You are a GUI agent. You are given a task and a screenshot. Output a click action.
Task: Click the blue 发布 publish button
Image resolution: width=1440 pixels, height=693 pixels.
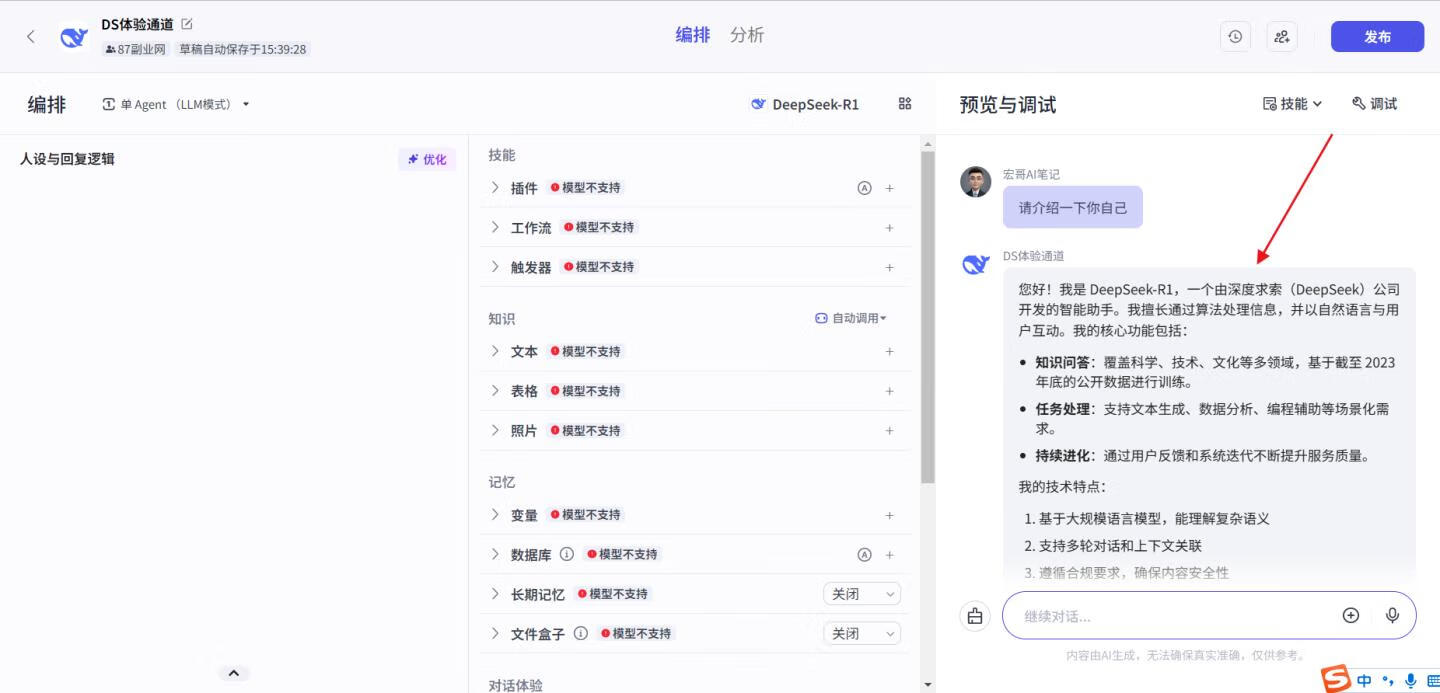tap(1377, 36)
